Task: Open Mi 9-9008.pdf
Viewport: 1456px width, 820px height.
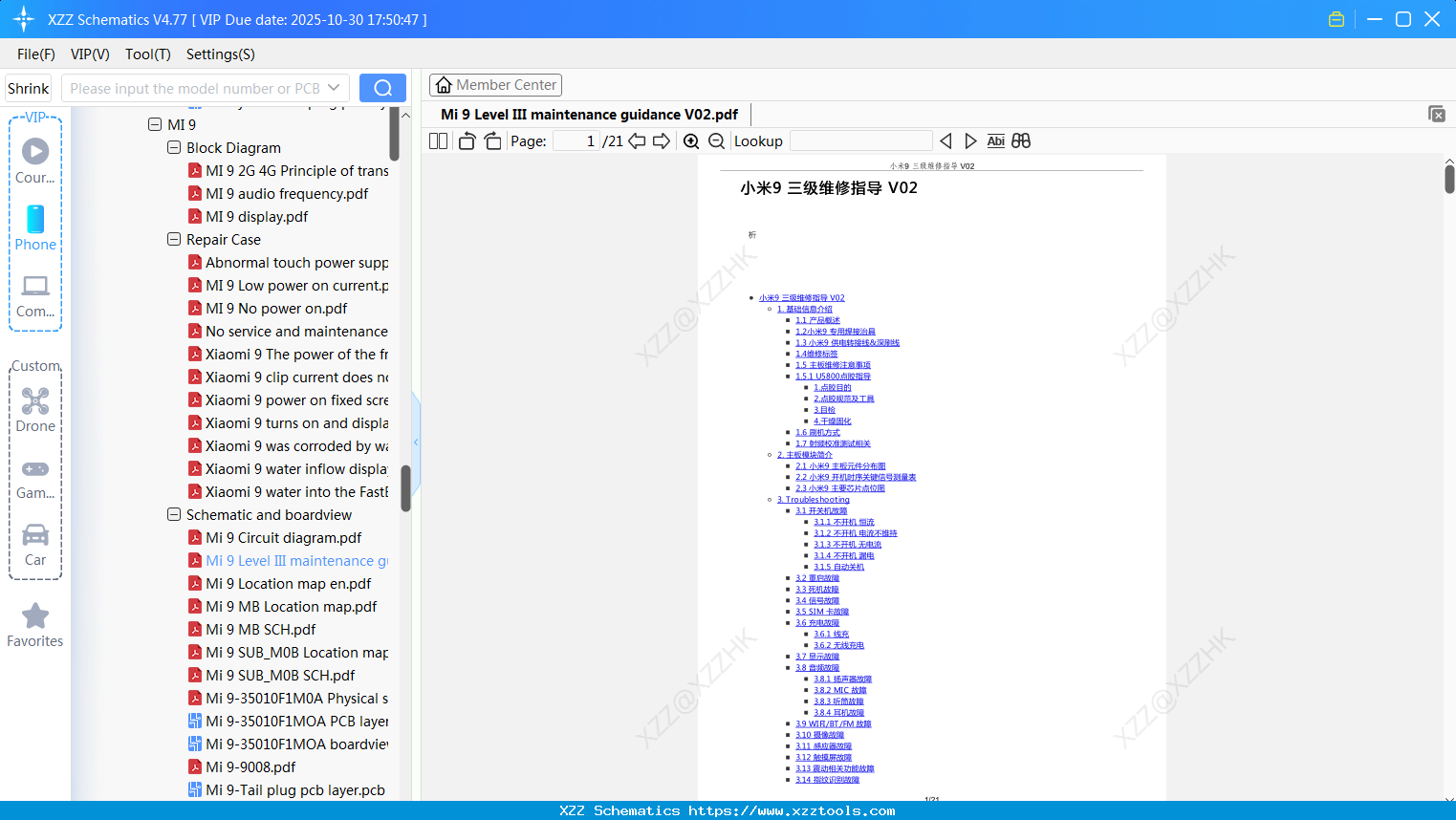Action: coord(250,766)
